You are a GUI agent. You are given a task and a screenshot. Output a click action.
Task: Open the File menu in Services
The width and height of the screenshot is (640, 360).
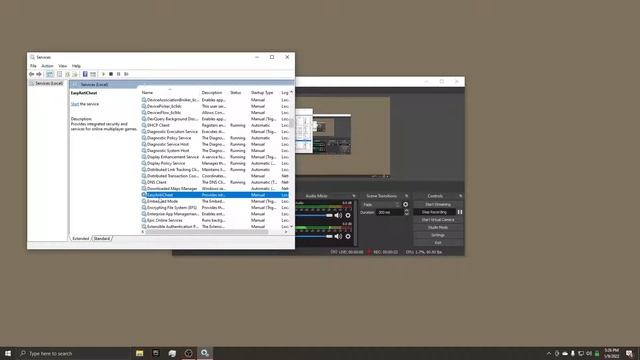pos(33,66)
